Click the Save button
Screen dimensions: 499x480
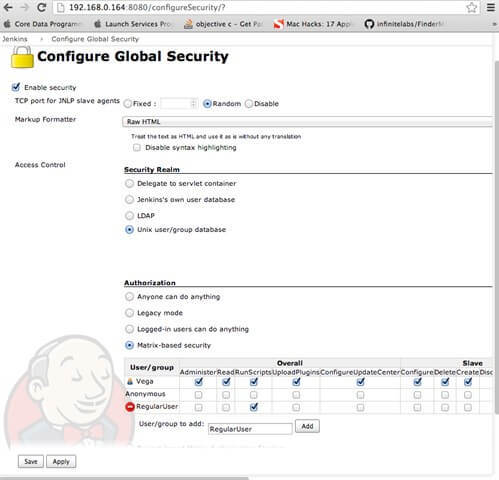(x=31, y=462)
